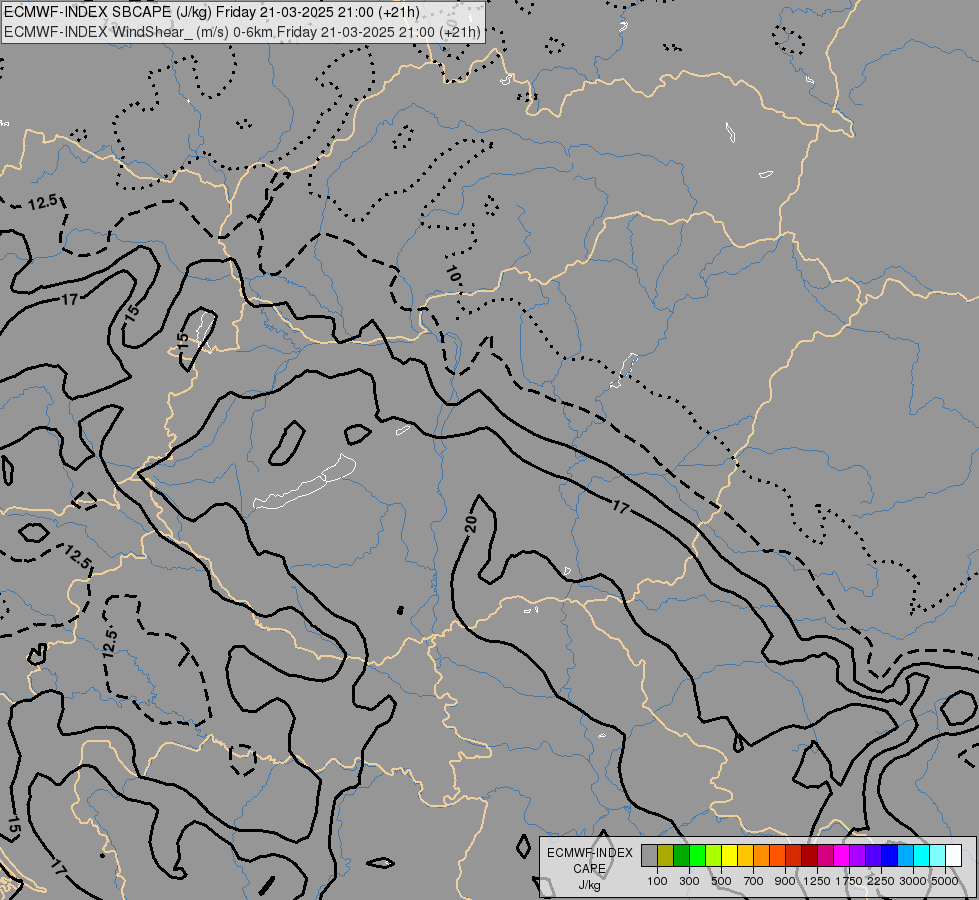This screenshot has height=900, width=979.
Task: Click the 10 dotted contour label
Action: 454,274
